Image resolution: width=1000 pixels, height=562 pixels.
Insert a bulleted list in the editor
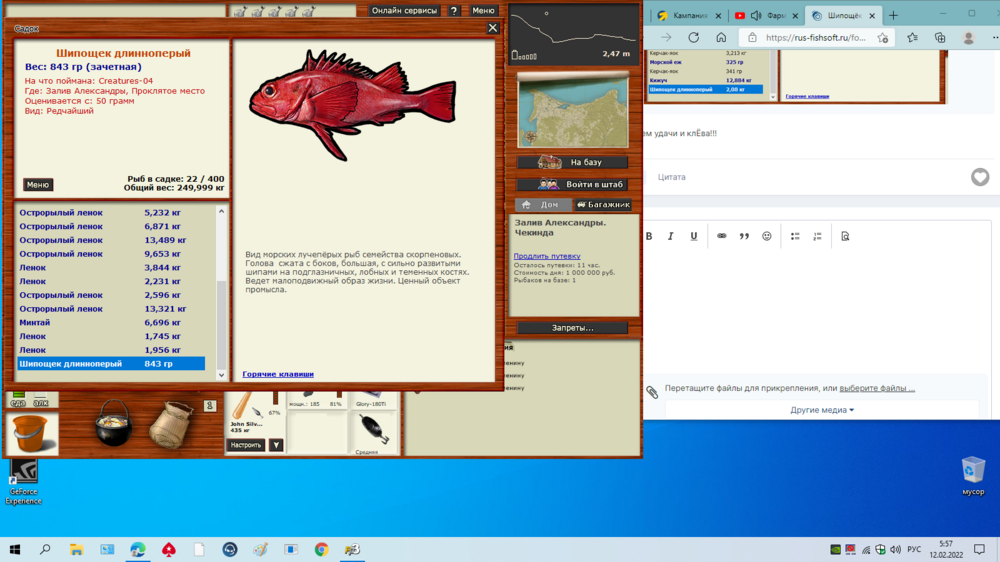click(x=795, y=236)
